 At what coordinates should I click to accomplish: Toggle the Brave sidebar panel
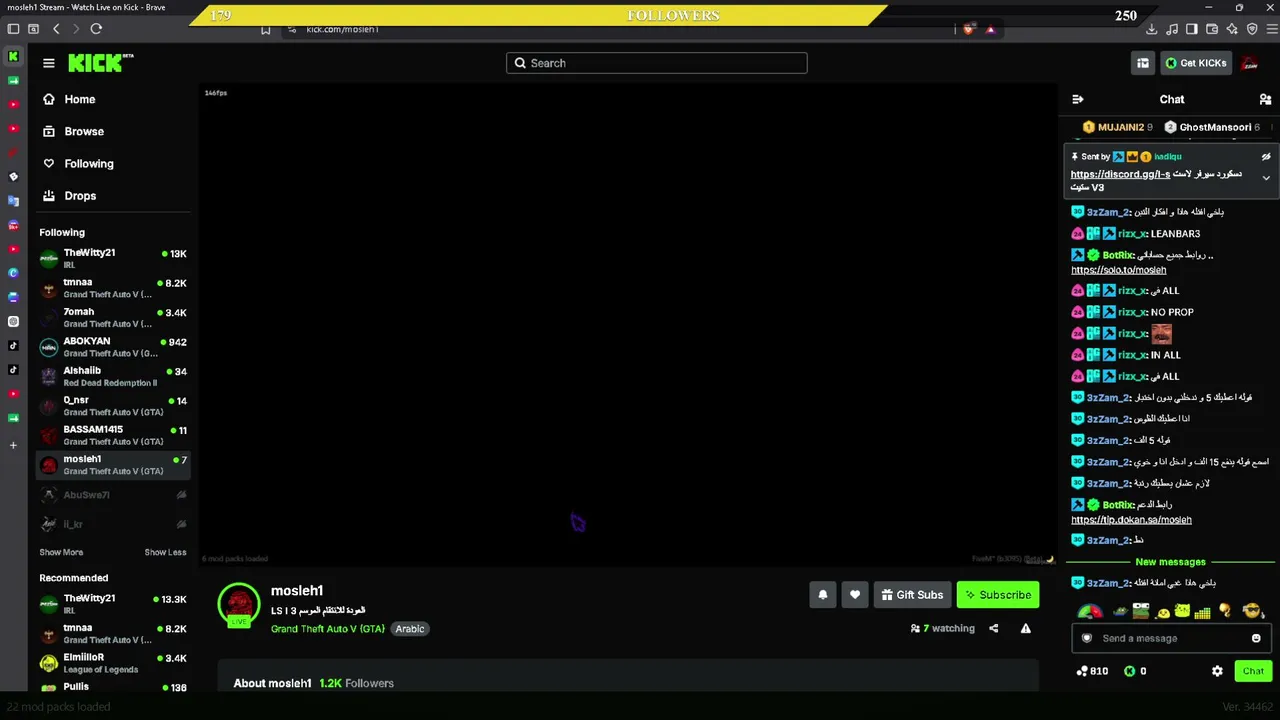pyautogui.click(x=1192, y=29)
